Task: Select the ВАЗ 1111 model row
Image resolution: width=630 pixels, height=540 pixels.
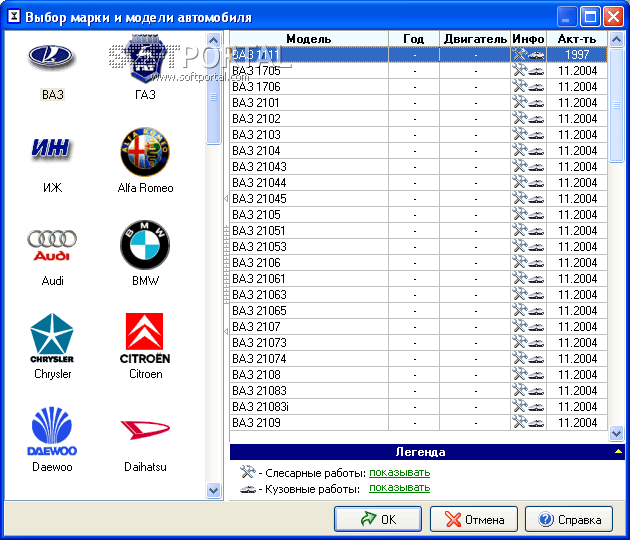Action: [x=418, y=55]
